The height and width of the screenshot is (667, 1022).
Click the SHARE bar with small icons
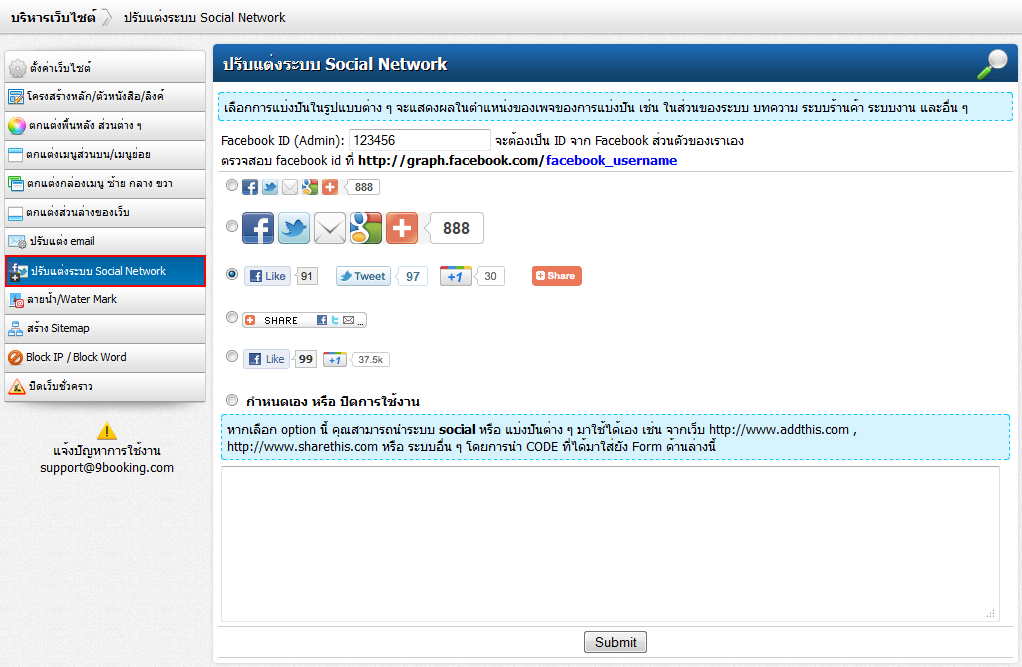pos(304,320)
